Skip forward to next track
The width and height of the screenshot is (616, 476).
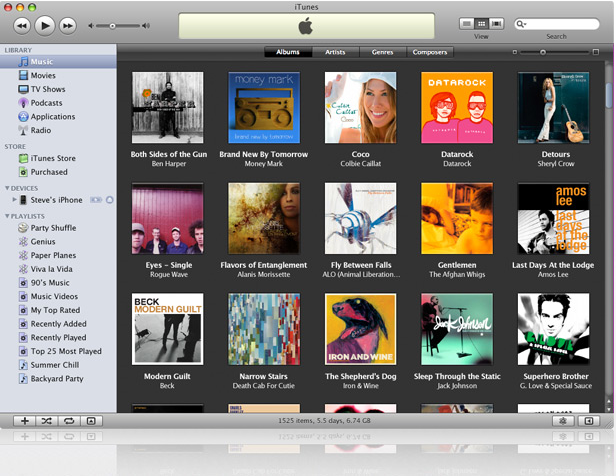point(68,26)
